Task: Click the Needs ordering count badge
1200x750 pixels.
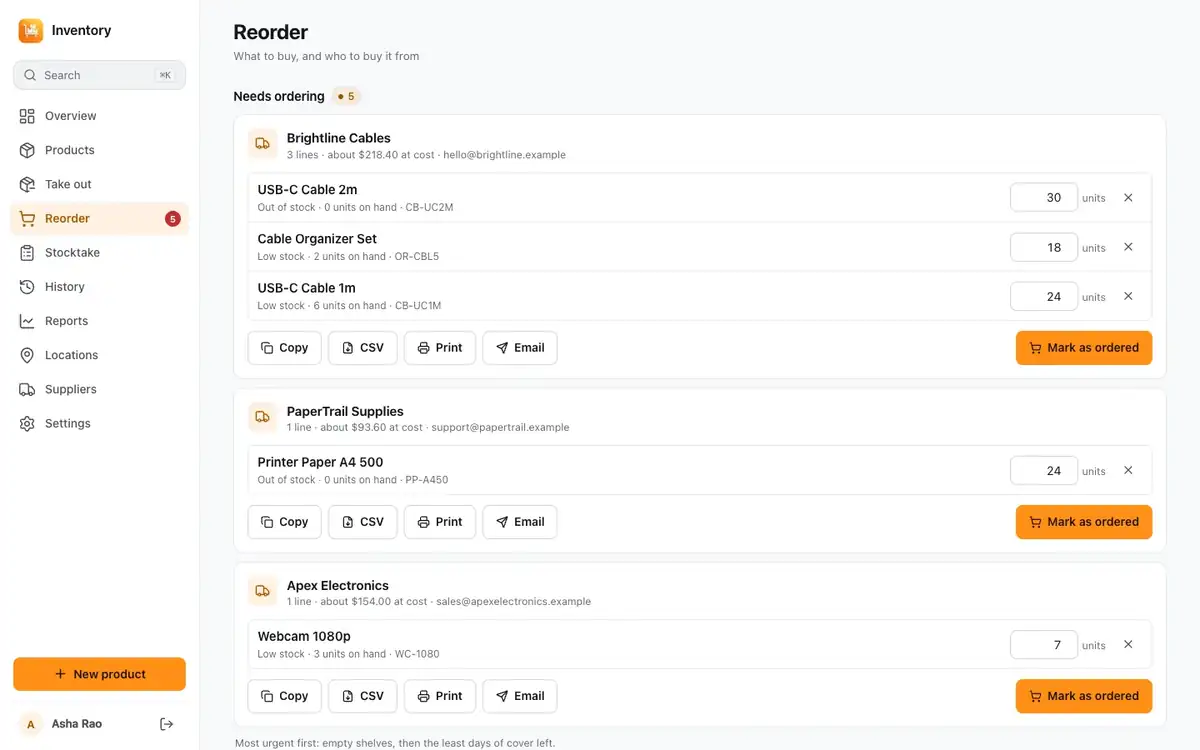Action: pyautogui.click(x=346, y=97)
